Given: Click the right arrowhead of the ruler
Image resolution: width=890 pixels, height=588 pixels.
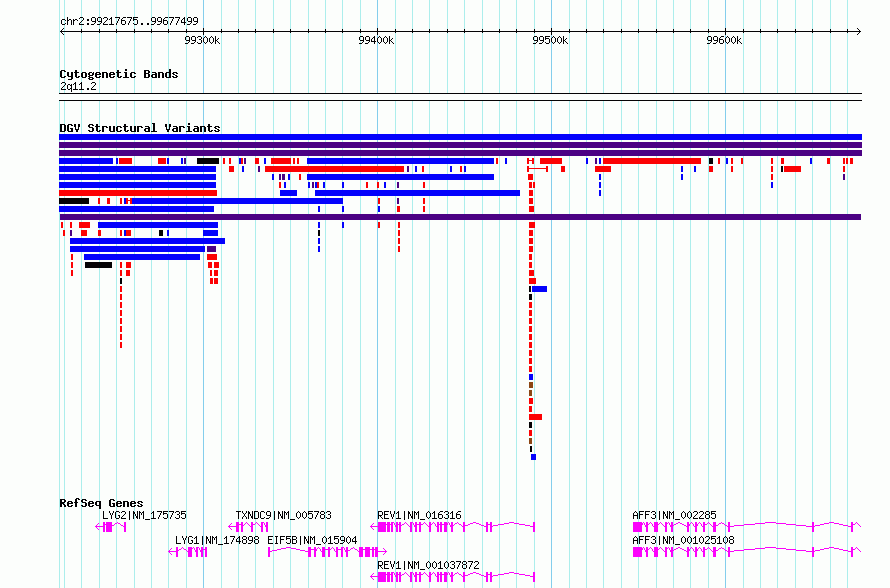Looking at the screenshot, I should tap(859, 31).
